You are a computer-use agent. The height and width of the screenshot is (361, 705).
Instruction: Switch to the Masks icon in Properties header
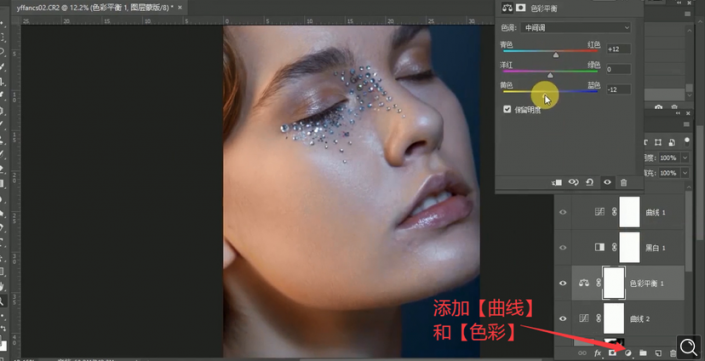(x=521, y=7)
